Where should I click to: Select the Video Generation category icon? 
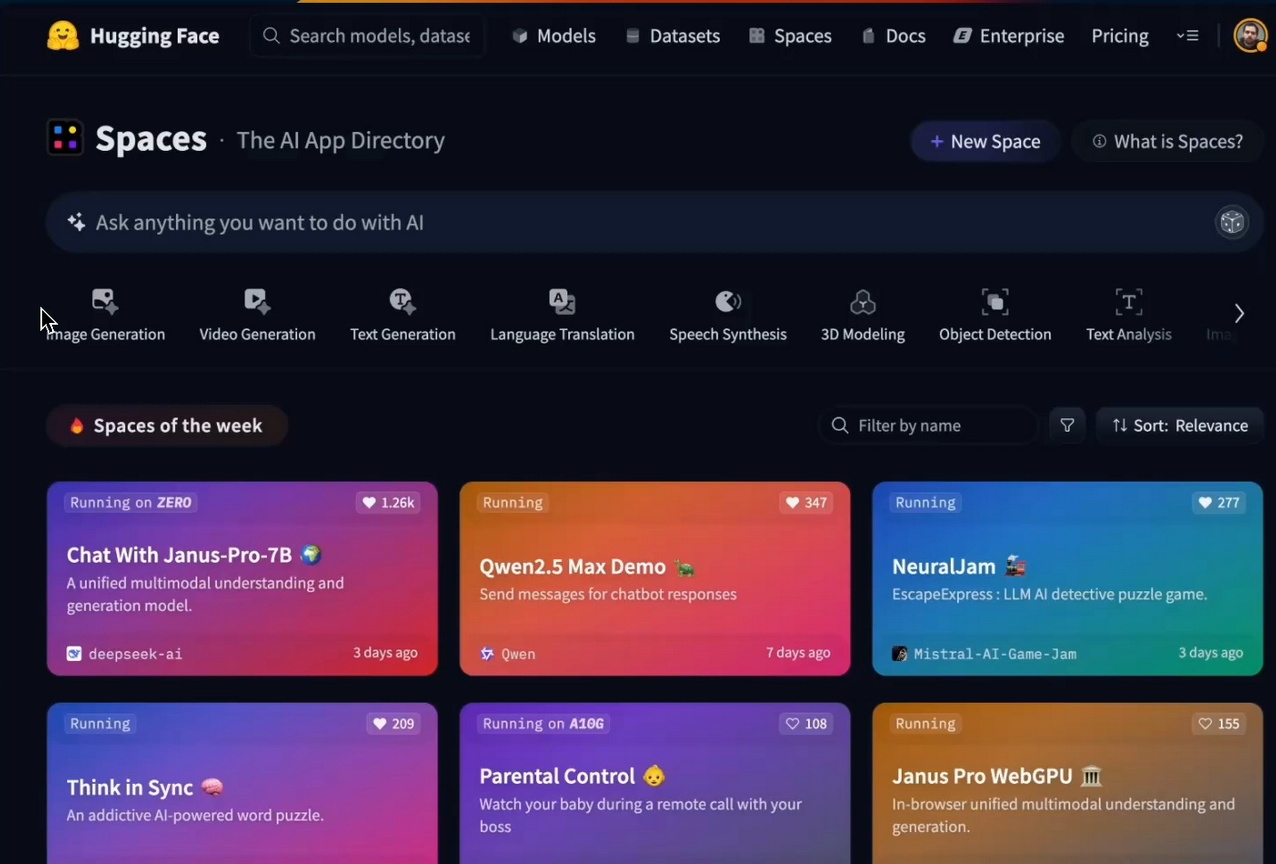point(257,301)
